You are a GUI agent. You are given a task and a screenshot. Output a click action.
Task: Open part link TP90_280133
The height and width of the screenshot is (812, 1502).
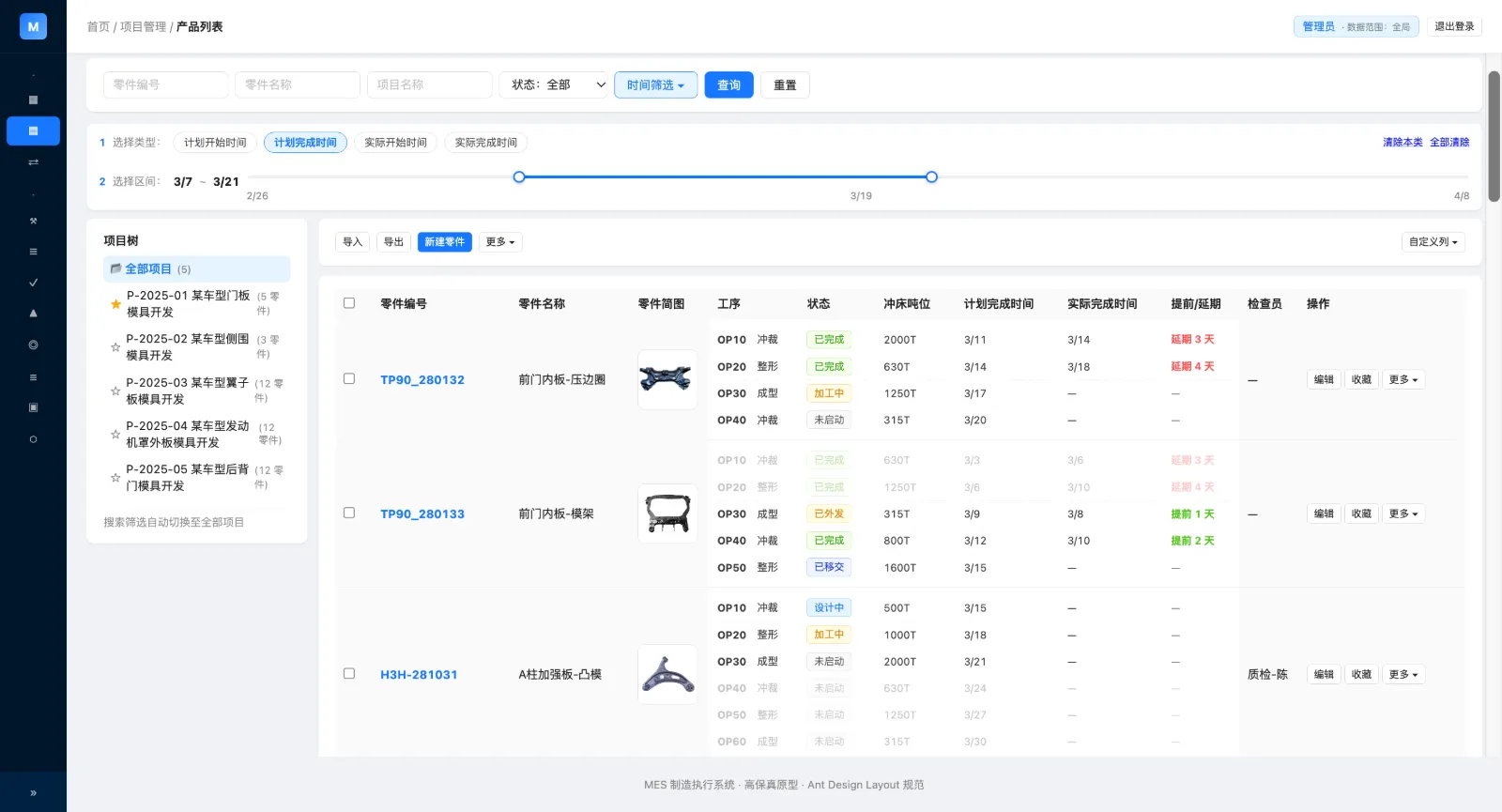[422, 513]
